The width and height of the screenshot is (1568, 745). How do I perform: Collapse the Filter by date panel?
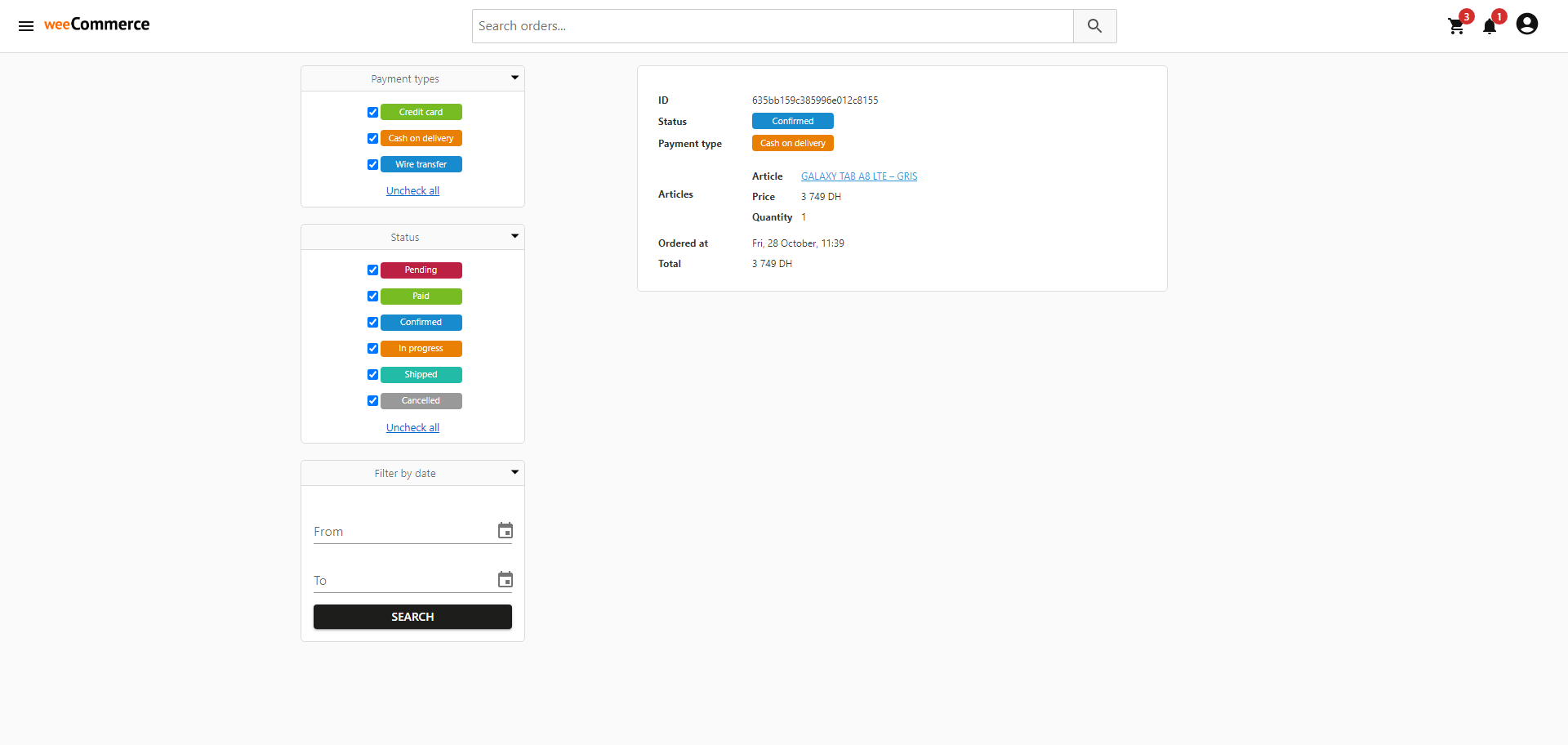pos(514,473)
